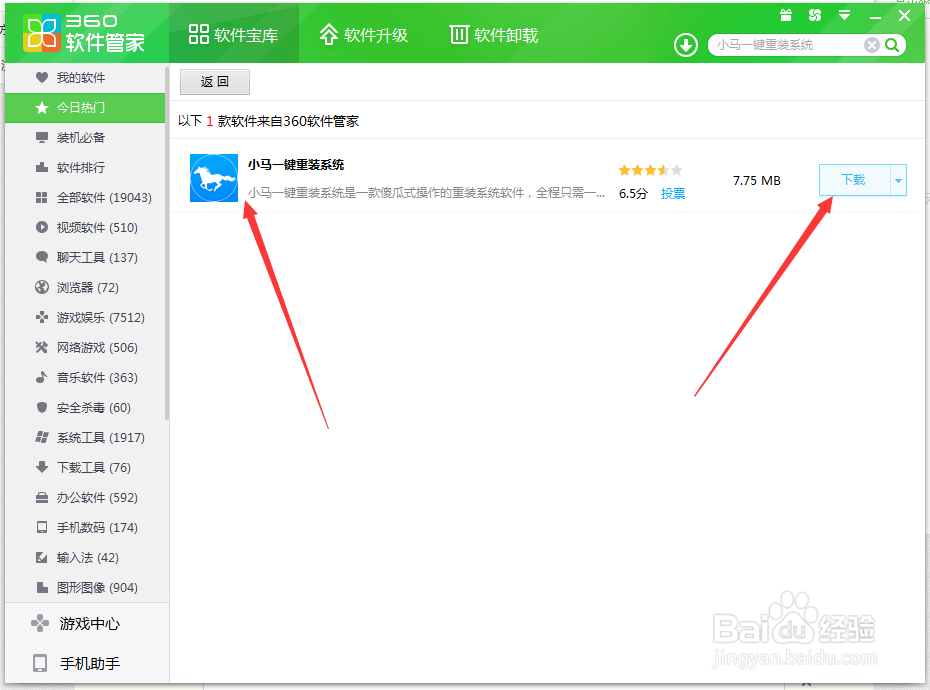This screenshot has height=690, width=930.
Task: Click the monitor icon beside 装机必备
Action: click(42, 138)
